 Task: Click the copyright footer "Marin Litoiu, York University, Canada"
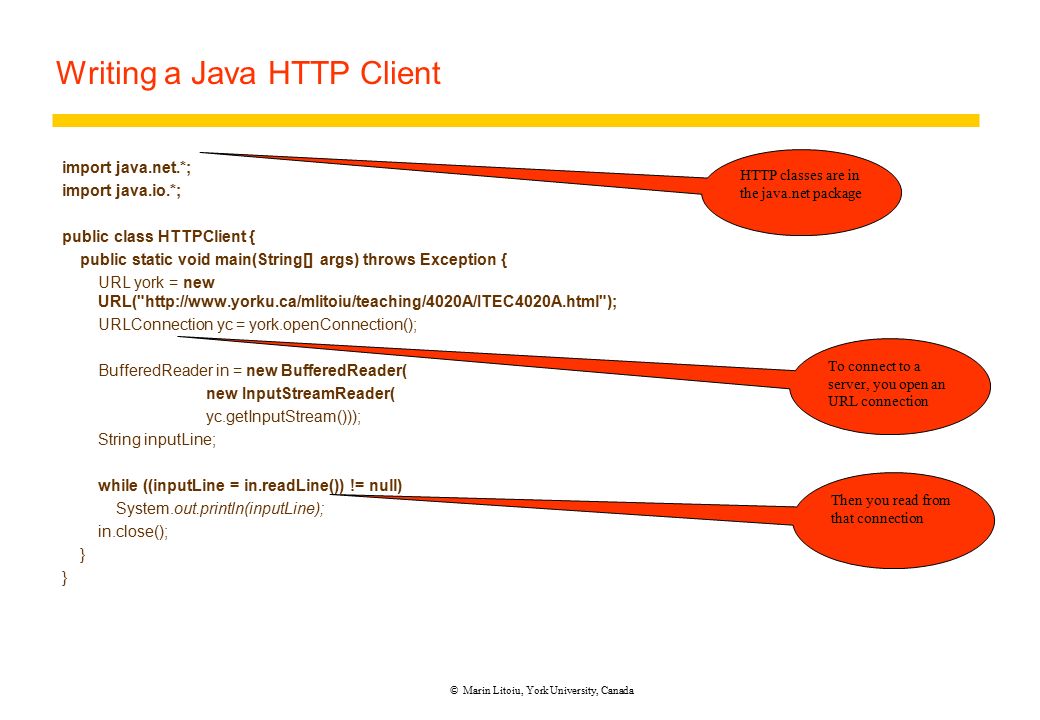(x=542, y=691)
